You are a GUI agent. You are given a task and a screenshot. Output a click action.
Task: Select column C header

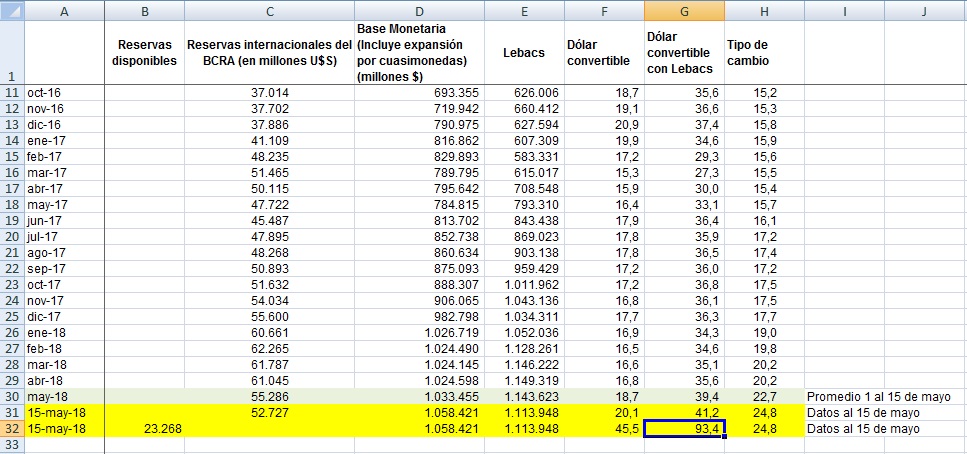pos(269,10)
